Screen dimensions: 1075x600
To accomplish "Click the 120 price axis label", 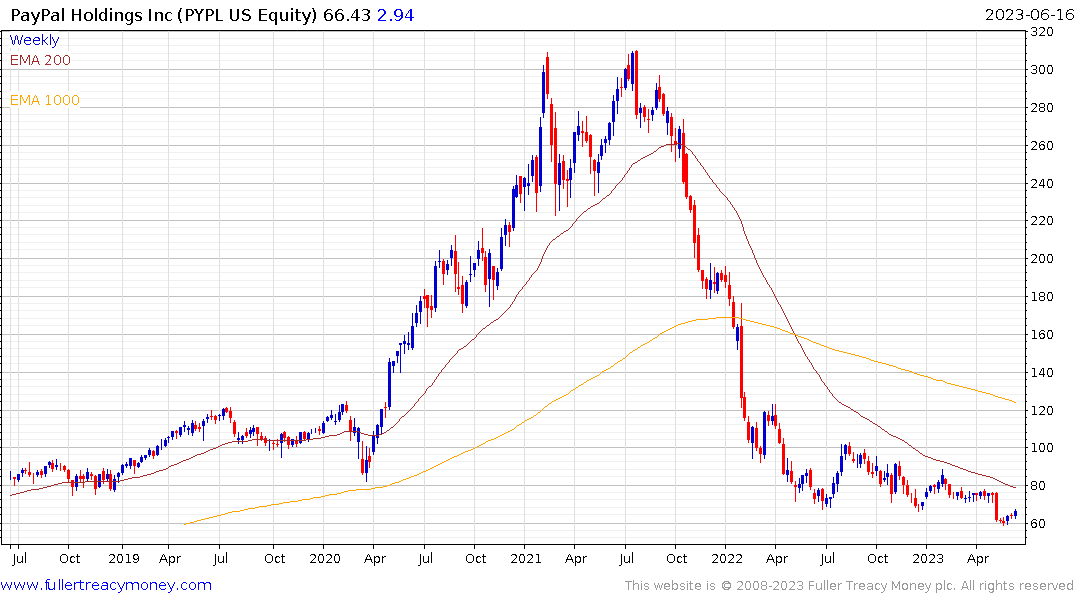I will (1042, 410).
